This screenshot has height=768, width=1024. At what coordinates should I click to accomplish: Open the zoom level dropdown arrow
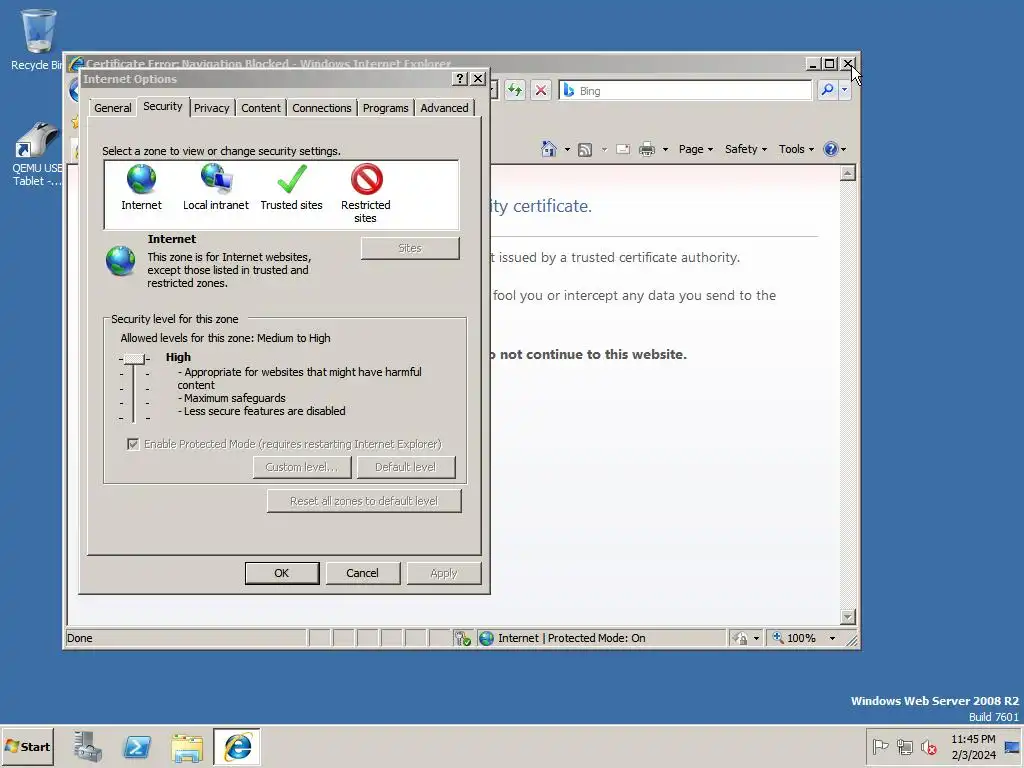832,638
